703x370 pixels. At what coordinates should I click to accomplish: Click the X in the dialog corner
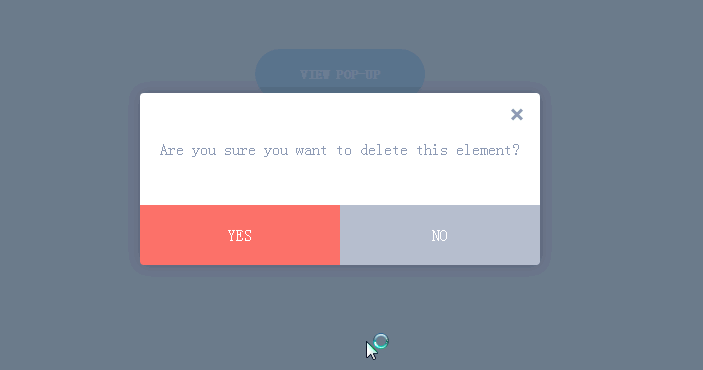click(516, 114)
